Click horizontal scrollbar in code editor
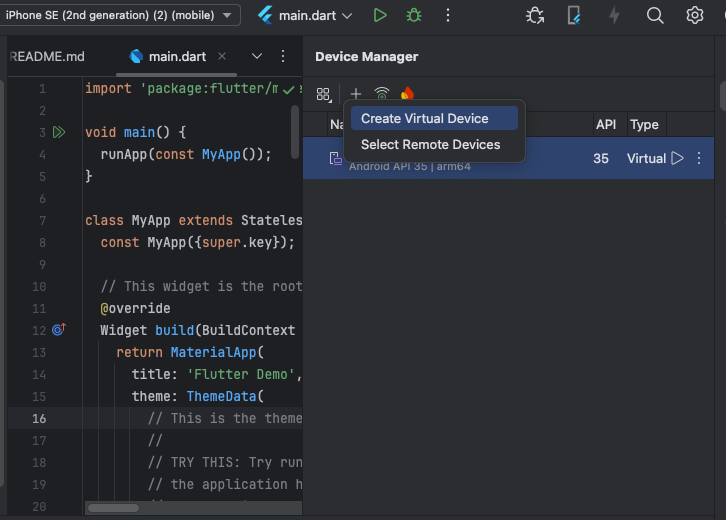Image resolution: width=726 pixels, height=520 pixels. 113,508
